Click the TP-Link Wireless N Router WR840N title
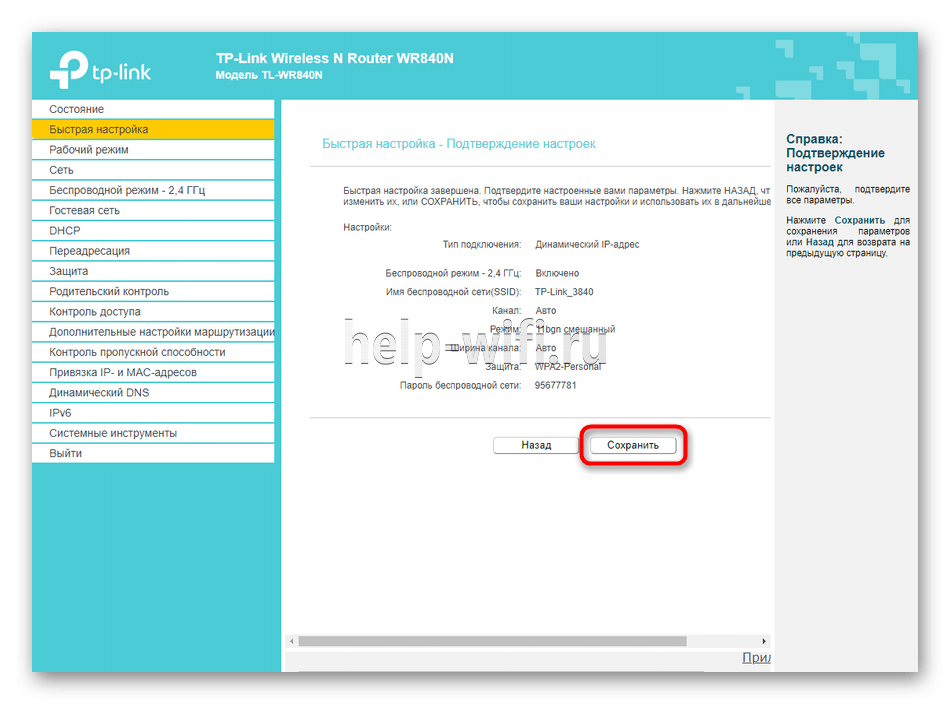The image size is (950, 704). tap(334, 58)
